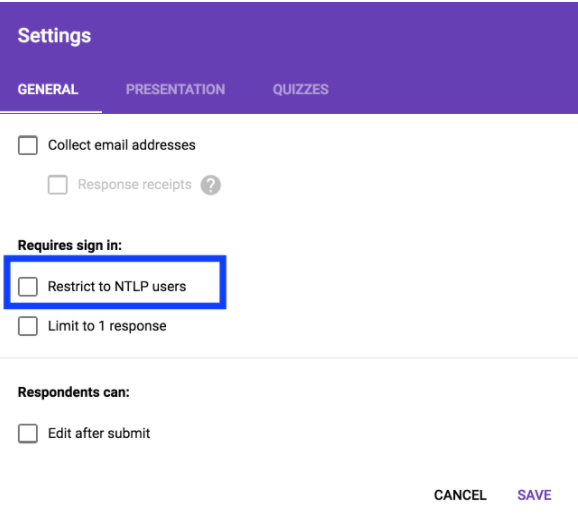Screen dimensions: 578x522
Task: Click the "Respondents can:" heading
Action: 74,392
